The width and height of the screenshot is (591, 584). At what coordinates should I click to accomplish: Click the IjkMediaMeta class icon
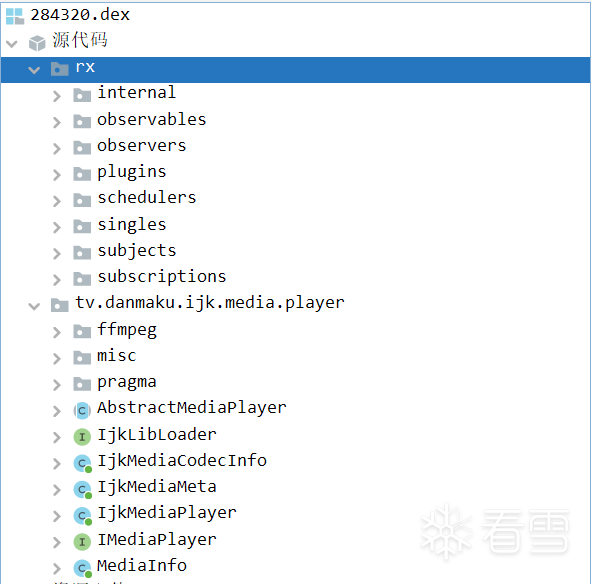(x=83, y=489)
